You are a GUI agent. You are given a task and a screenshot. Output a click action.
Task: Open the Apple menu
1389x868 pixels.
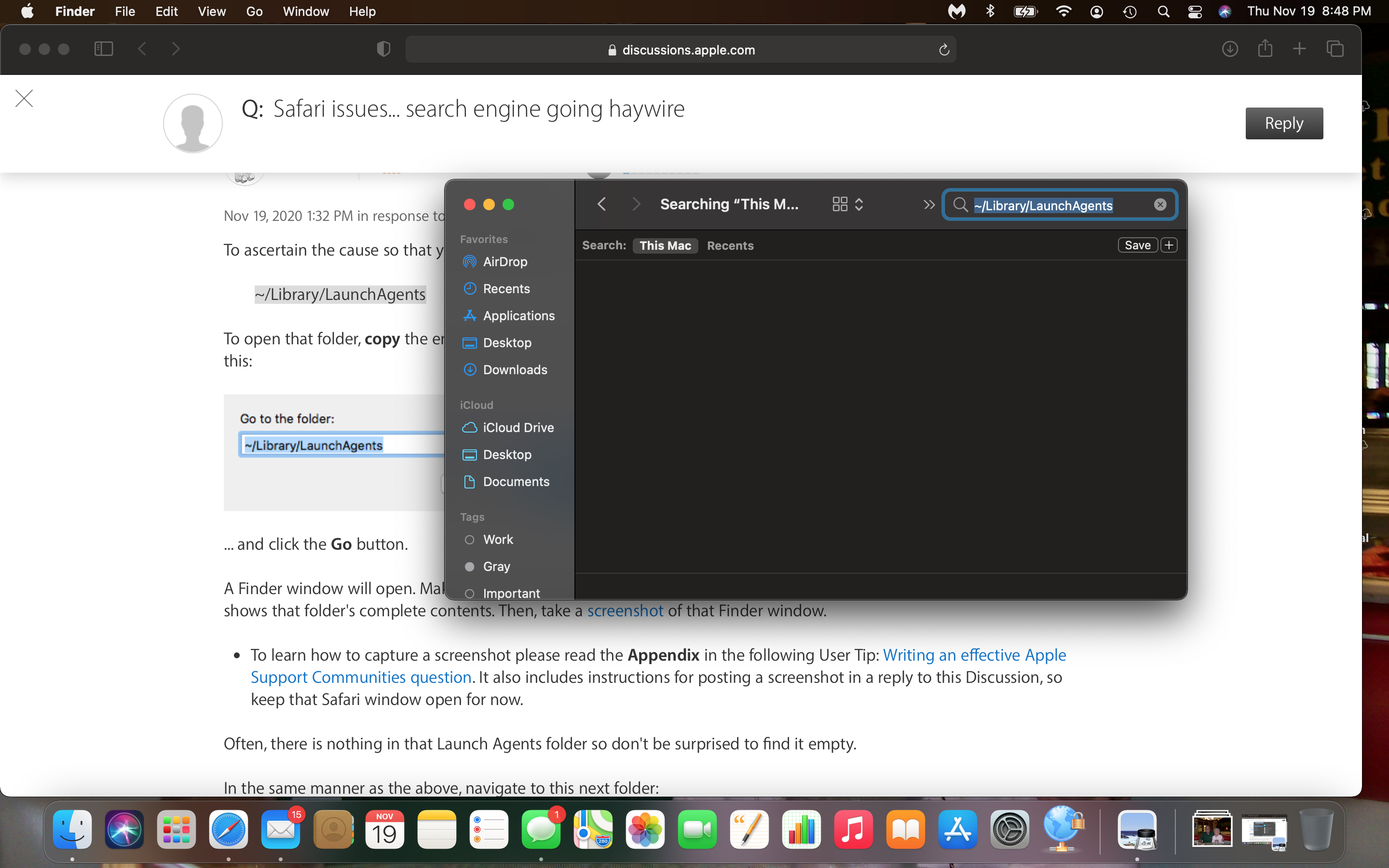[27, 12]
